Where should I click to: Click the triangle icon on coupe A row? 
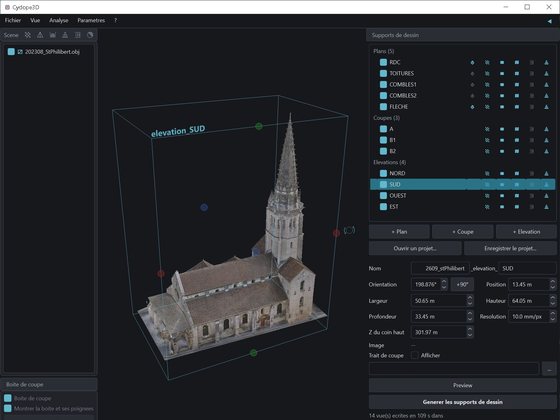coord(546,129)
